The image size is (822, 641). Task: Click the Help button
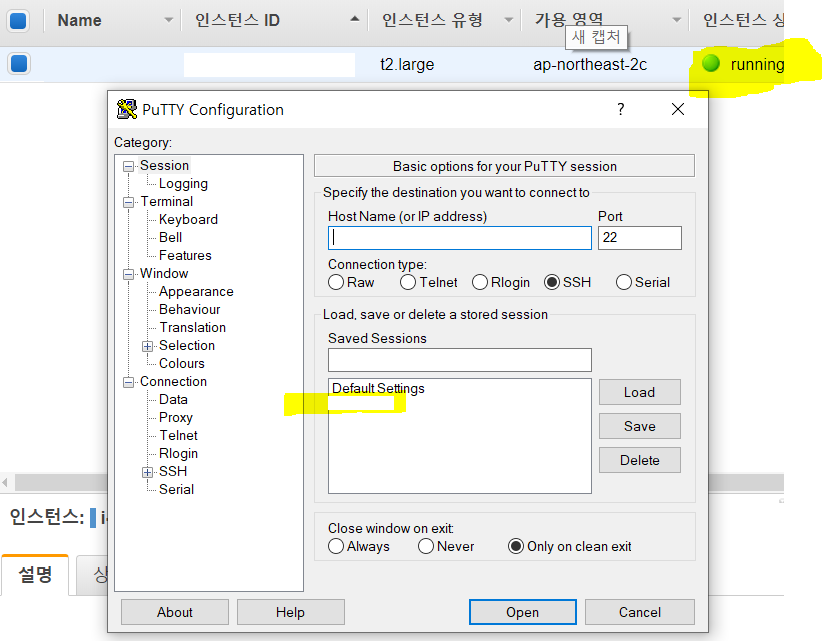pyautogui.click(x=290, y=612)
